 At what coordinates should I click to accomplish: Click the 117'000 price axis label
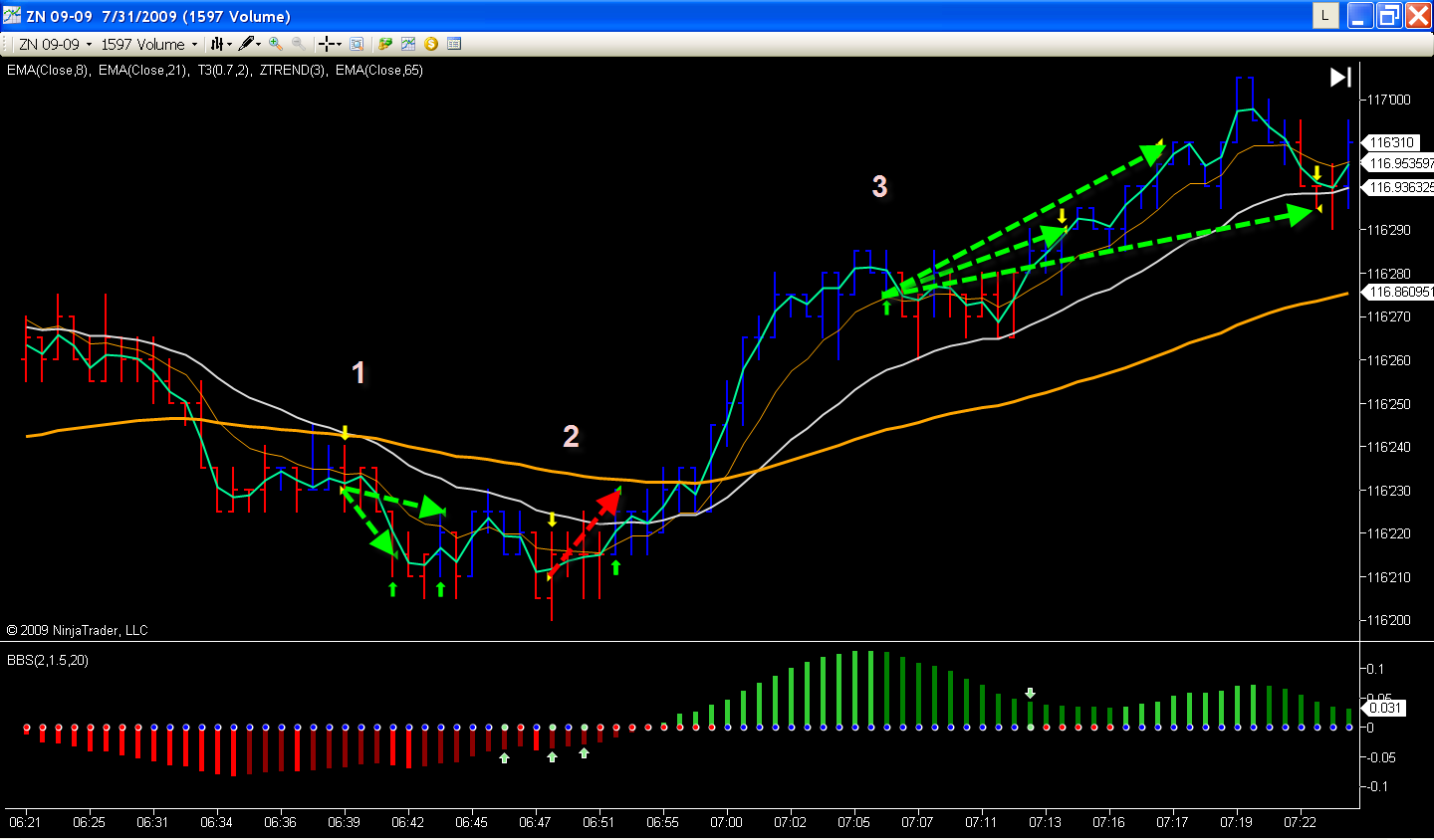1389,100
